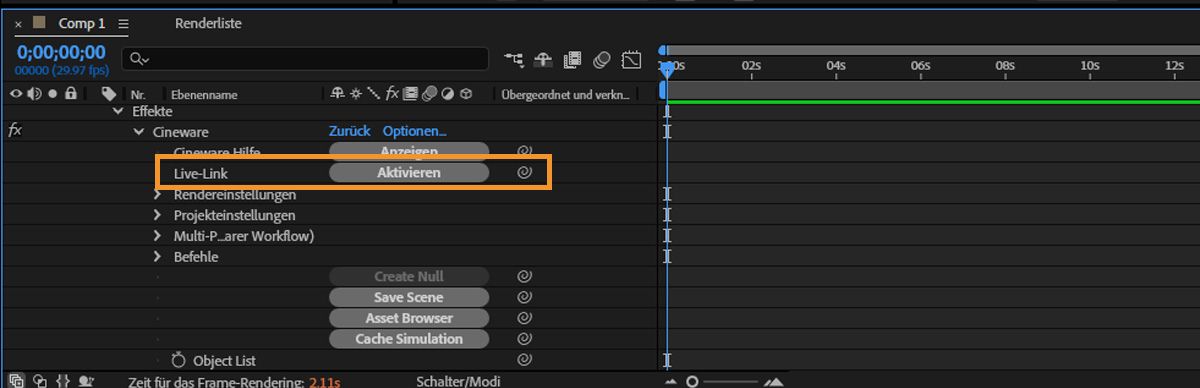Click the motion blur column header icon

(x=430, y=94)
